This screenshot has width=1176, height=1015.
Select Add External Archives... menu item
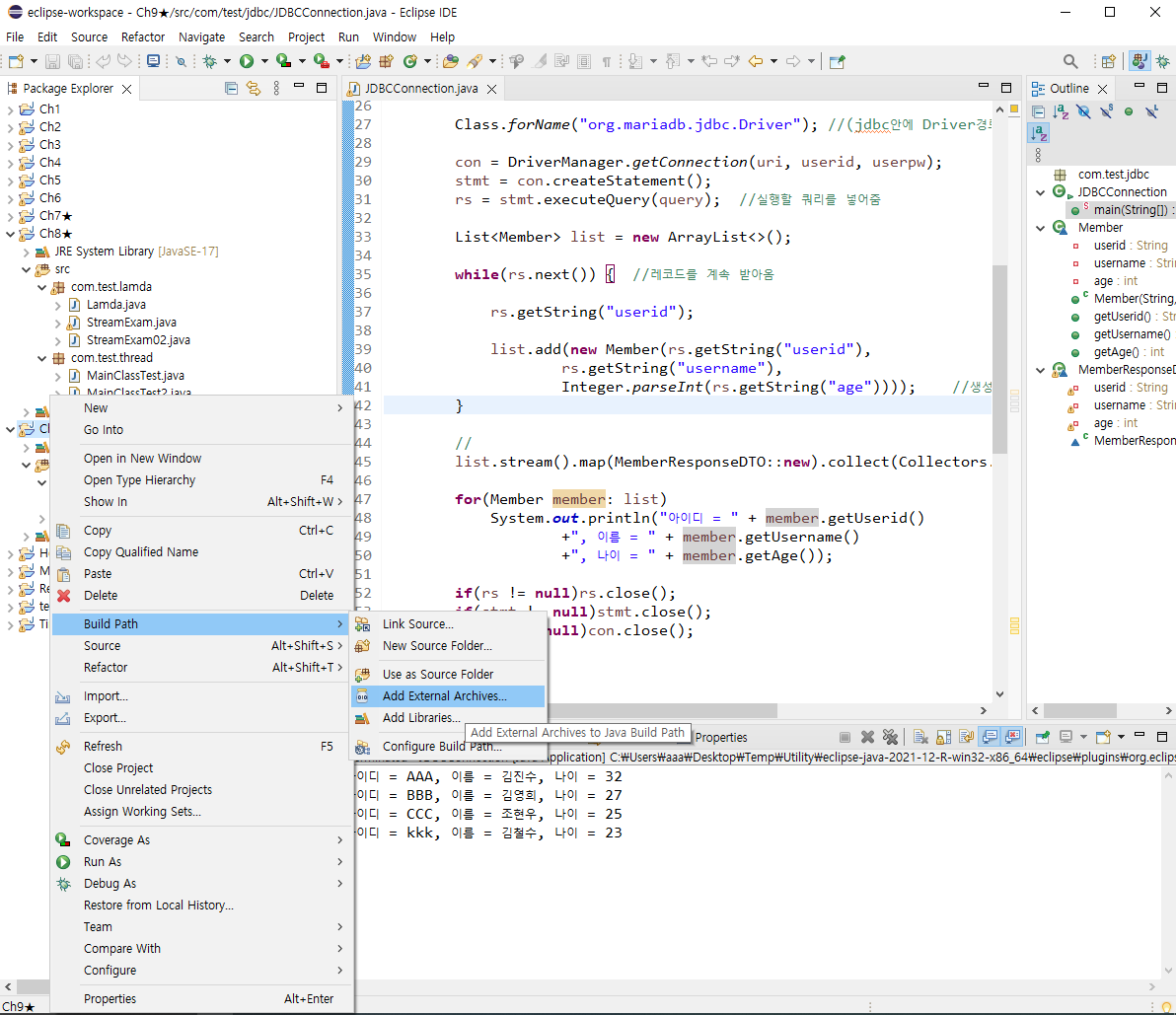[x=448, y=696]
